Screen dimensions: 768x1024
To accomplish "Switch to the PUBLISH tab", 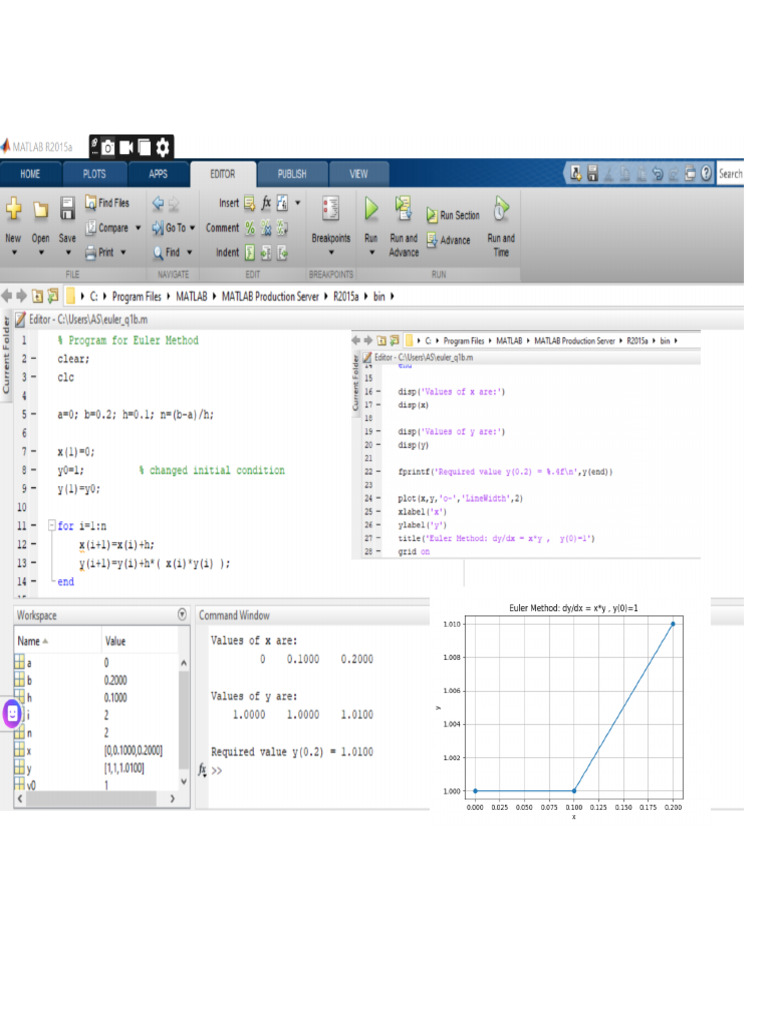I will [x=292, y=174].
